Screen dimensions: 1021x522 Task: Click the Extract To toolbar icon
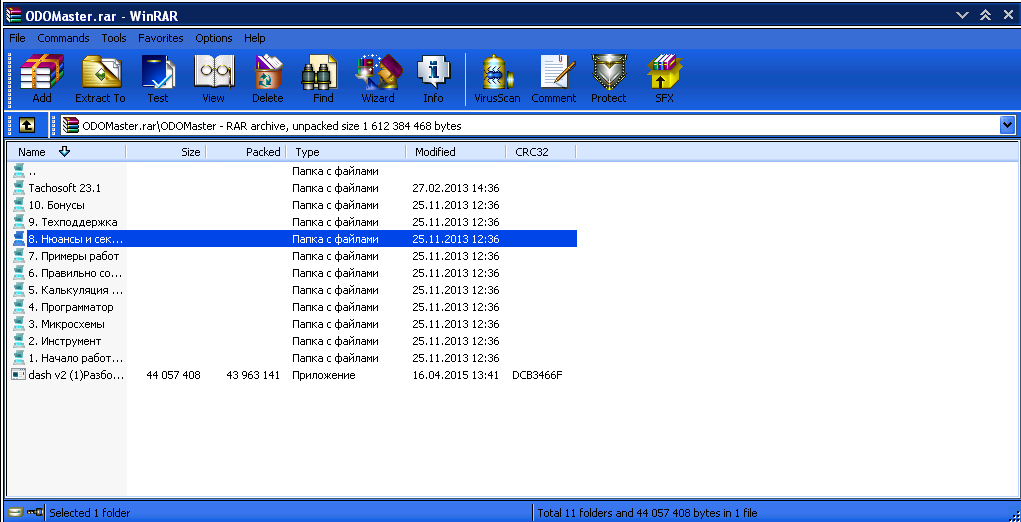100,73
